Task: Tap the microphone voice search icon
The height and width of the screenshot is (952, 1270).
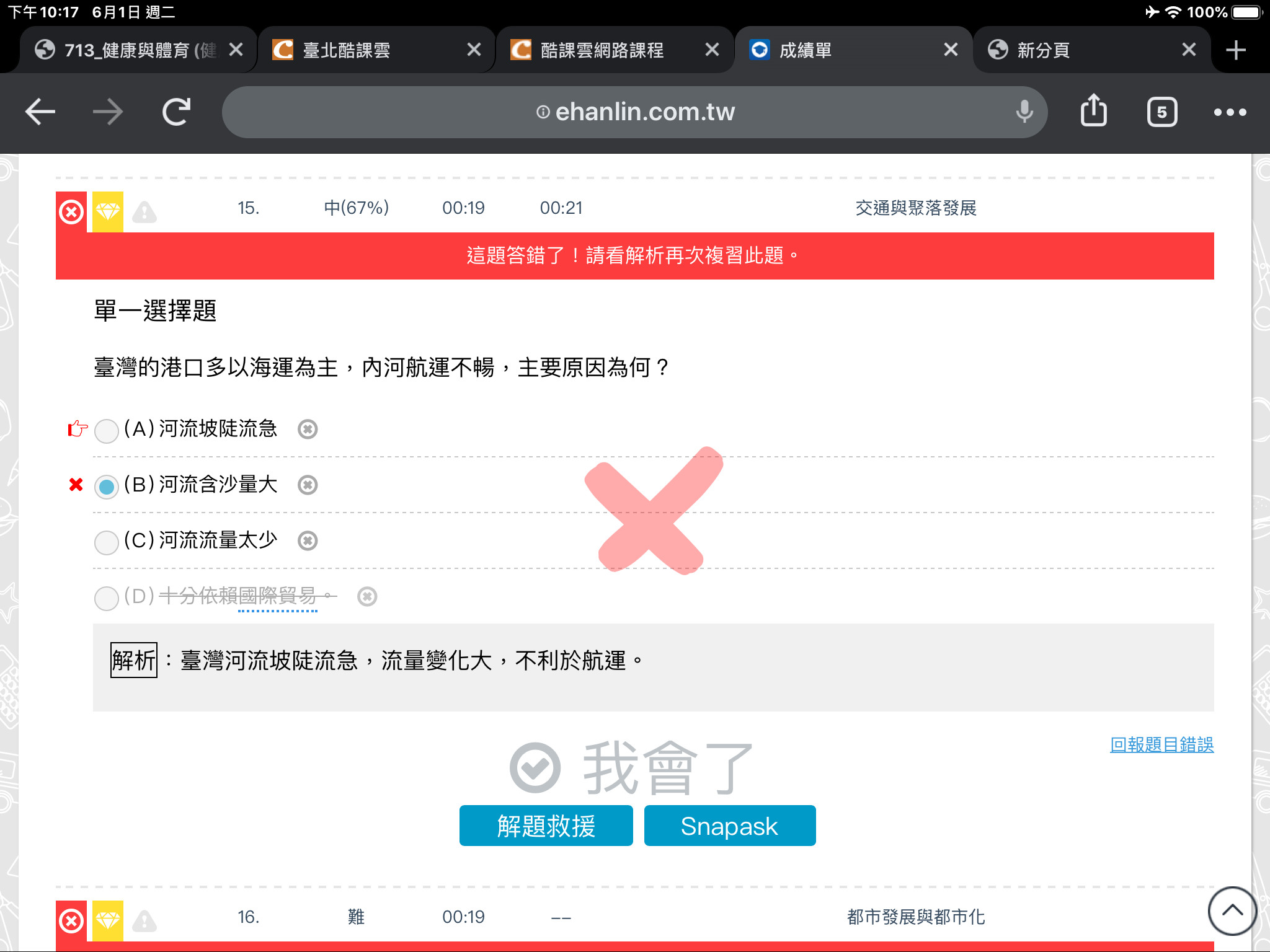Action: tap(1024, 112)
